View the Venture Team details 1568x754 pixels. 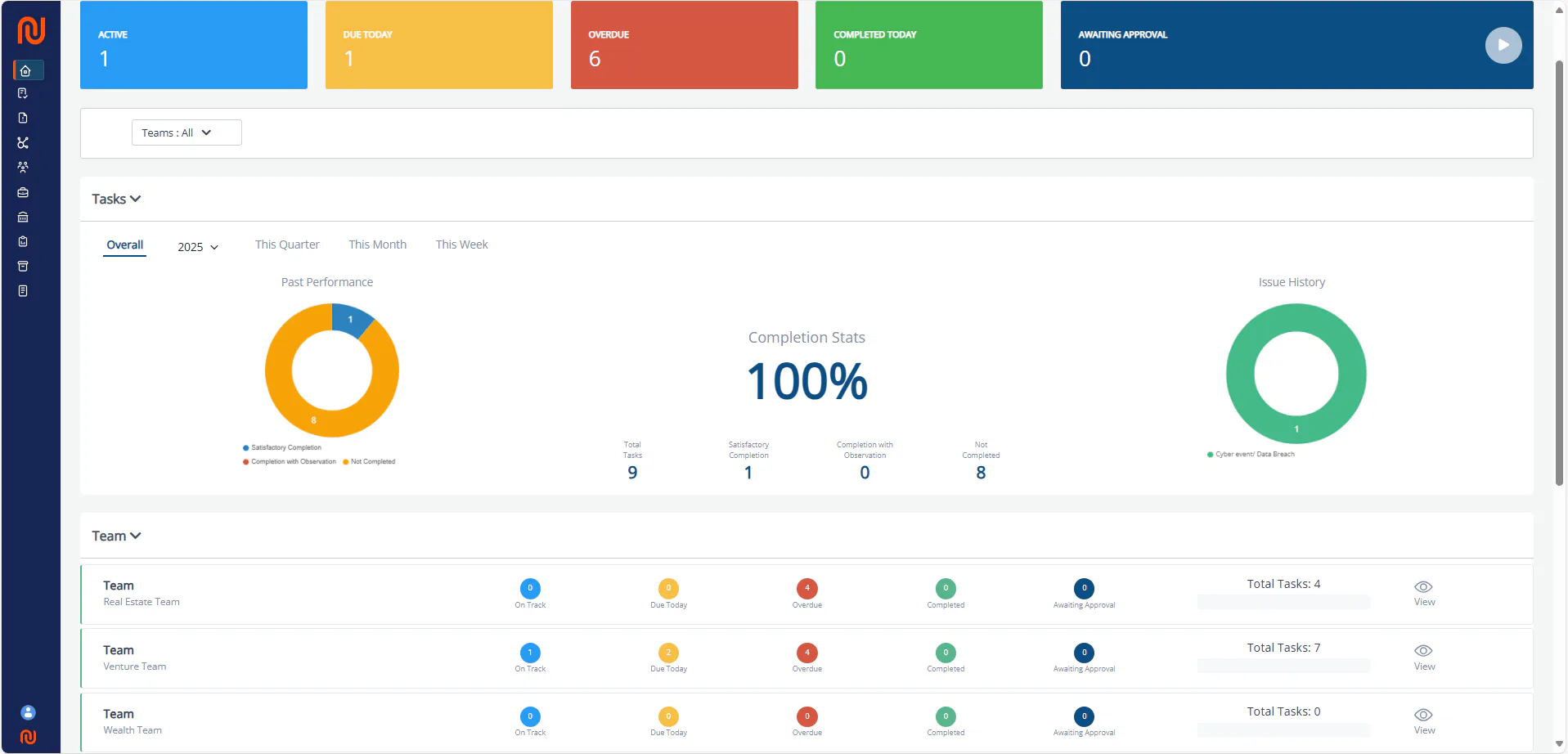[x=1423, y=658]
